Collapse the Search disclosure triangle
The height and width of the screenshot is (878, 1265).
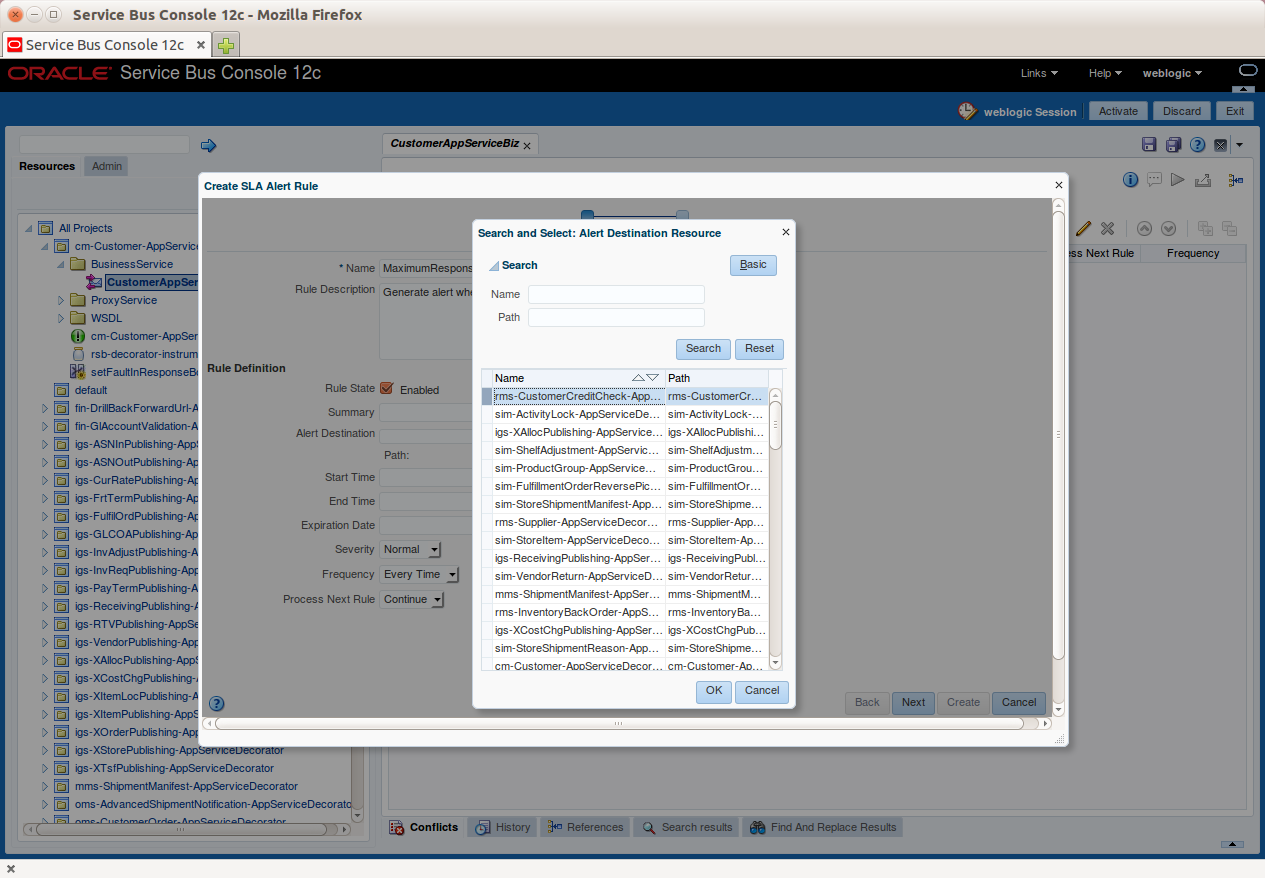pyautogui.click(x=493, y=266)
